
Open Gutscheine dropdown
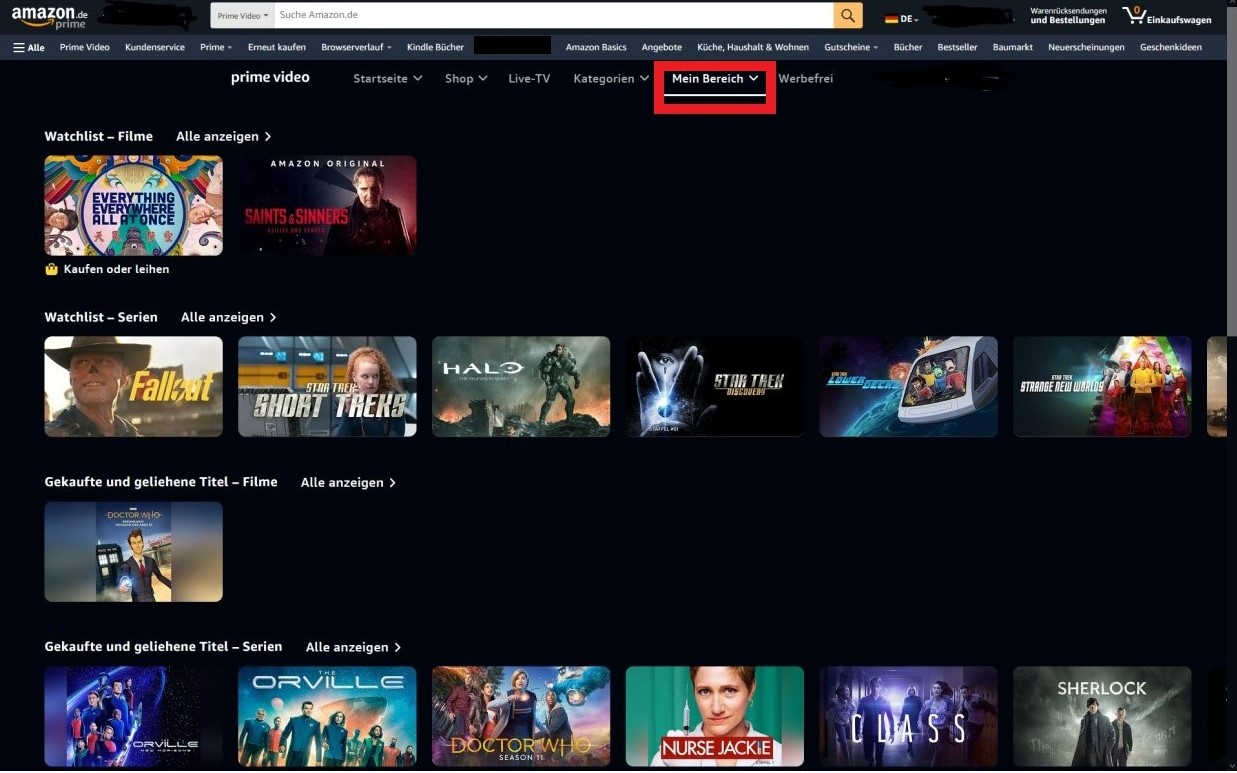point(851,47)
